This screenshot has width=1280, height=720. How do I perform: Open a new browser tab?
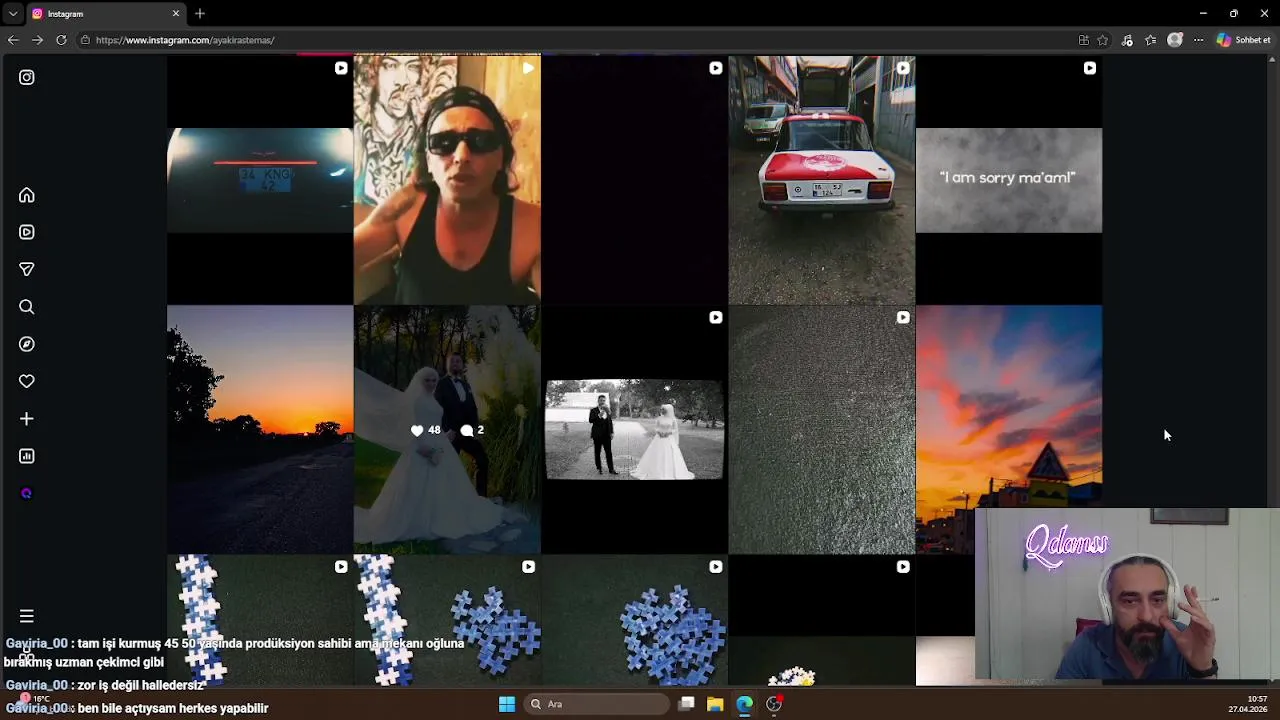pyautogui.click(x=200, y=14)
